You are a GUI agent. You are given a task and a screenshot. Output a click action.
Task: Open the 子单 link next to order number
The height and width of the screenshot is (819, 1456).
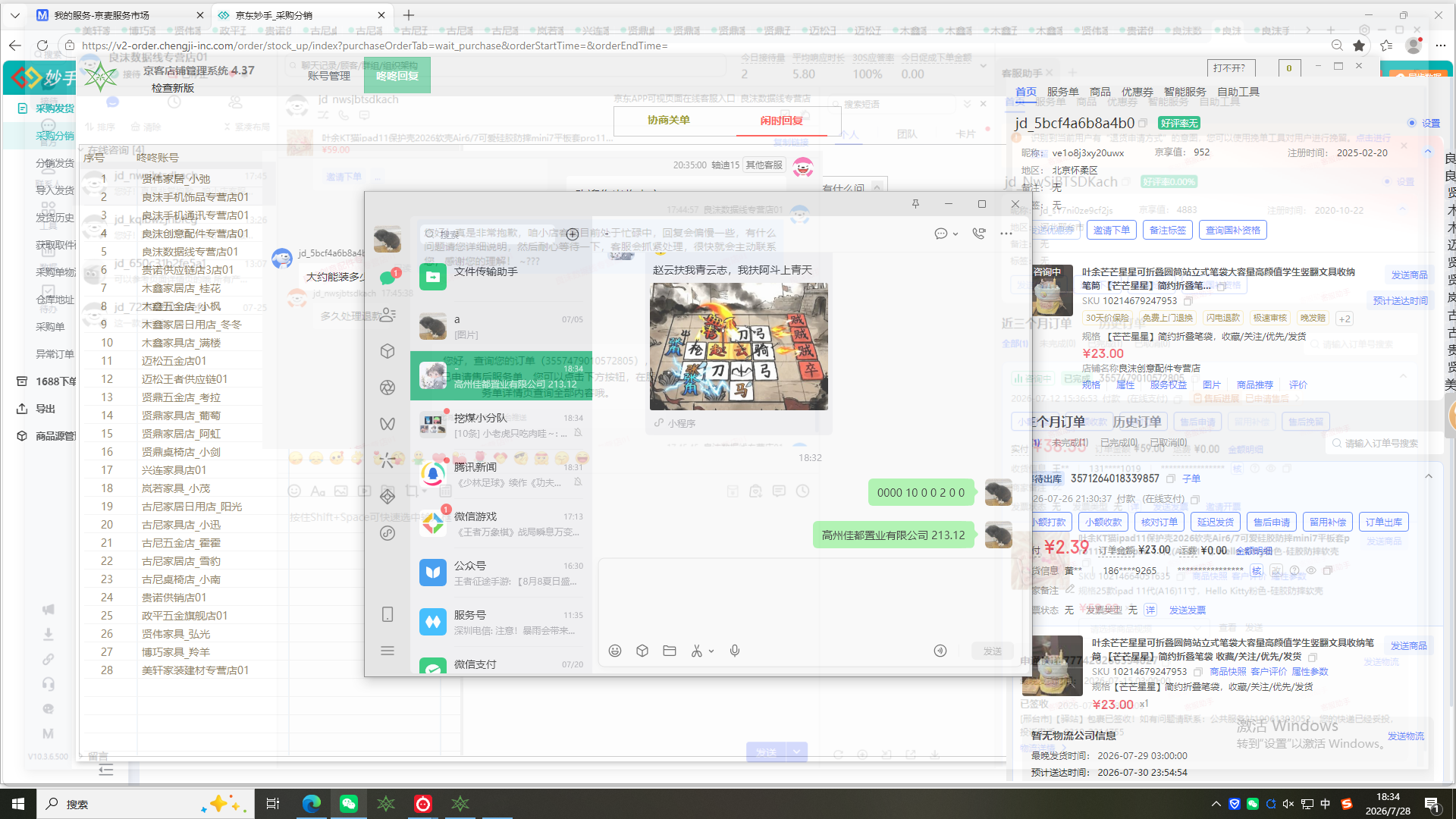coord(1191,479)
